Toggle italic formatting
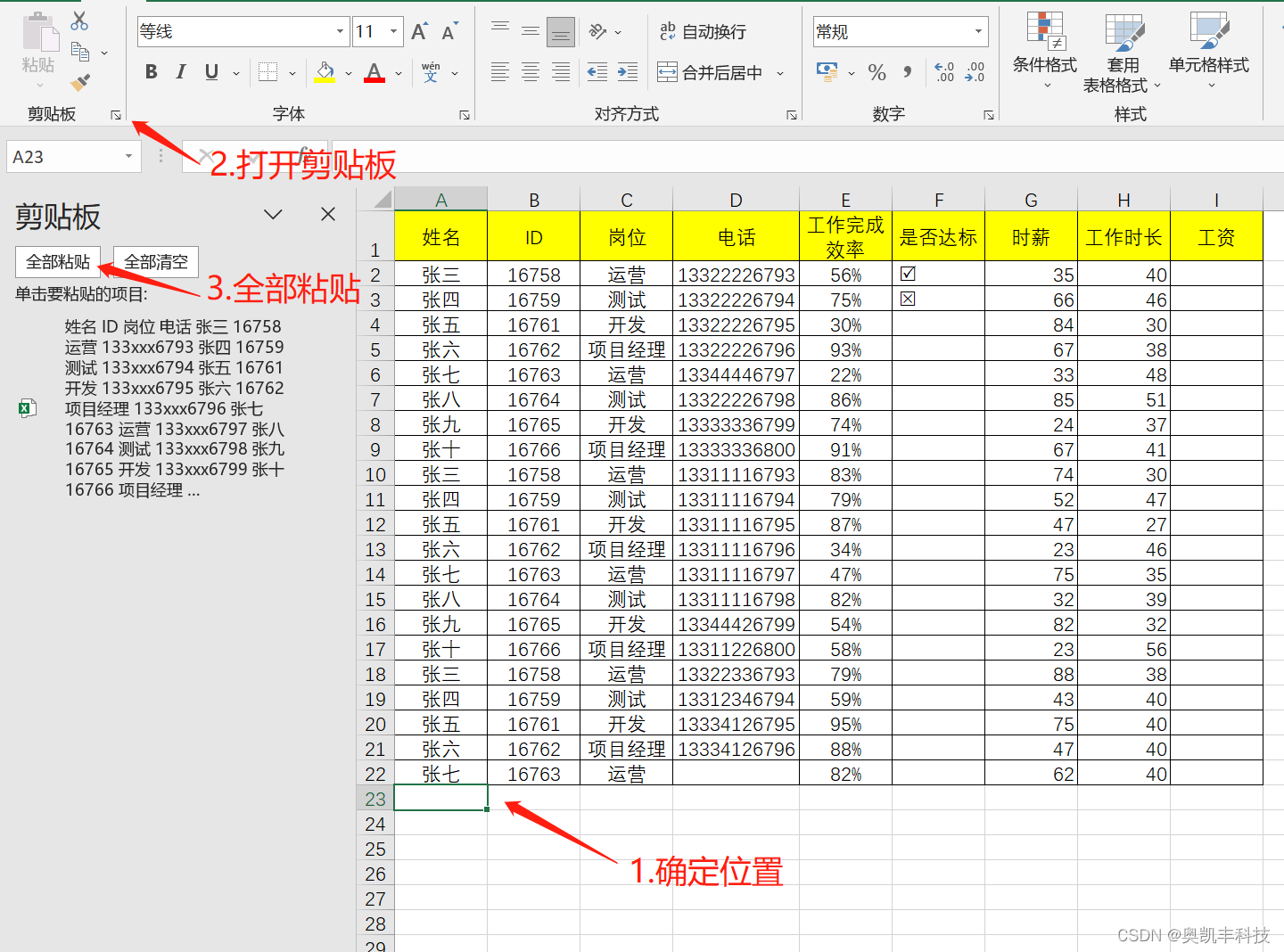The image size is (1284, 952). [181, 72]
